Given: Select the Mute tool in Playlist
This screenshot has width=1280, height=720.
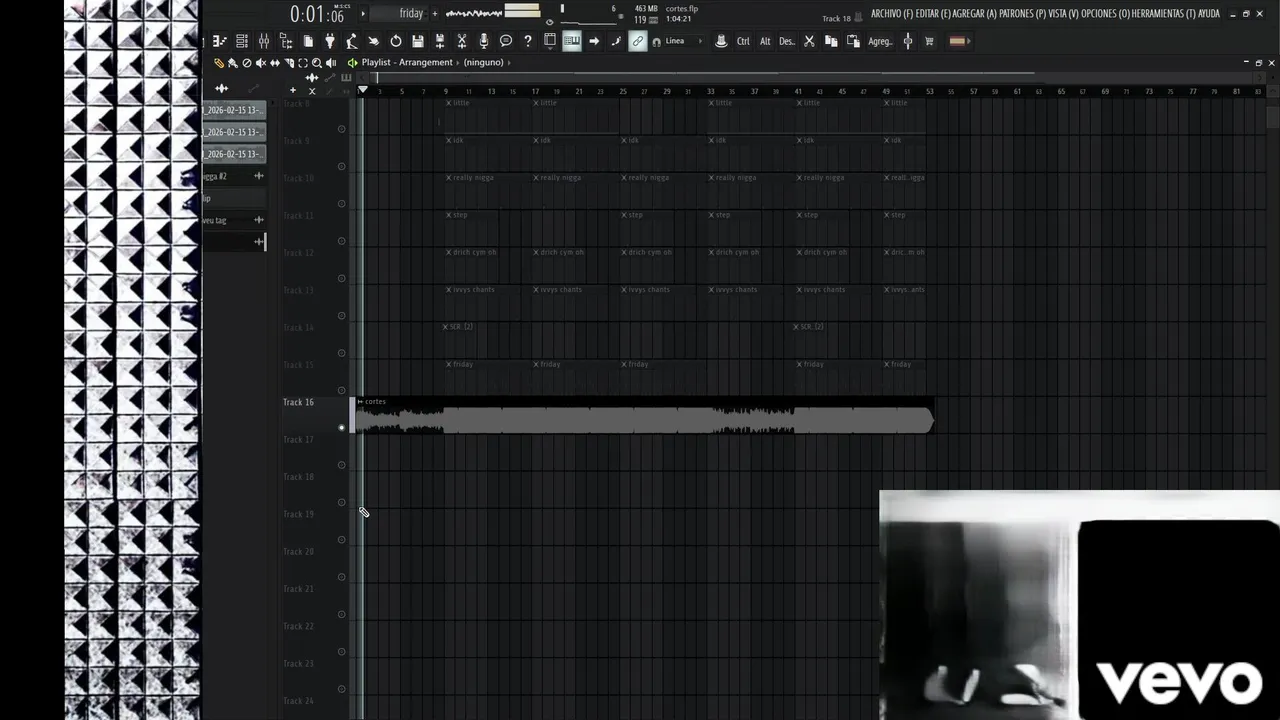Looking at the screenshot, I should (x=260, y=63).
